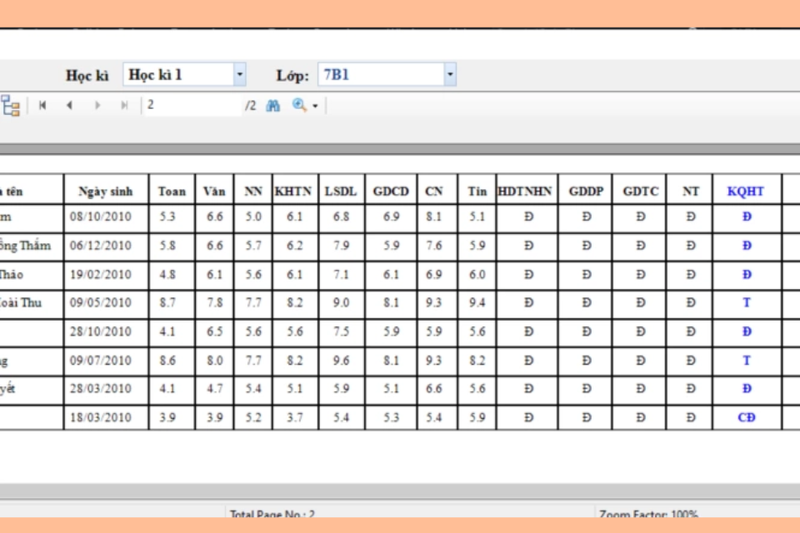Select birth date 28/03/2010
This screenshot has width=800, height=533.
101,389
